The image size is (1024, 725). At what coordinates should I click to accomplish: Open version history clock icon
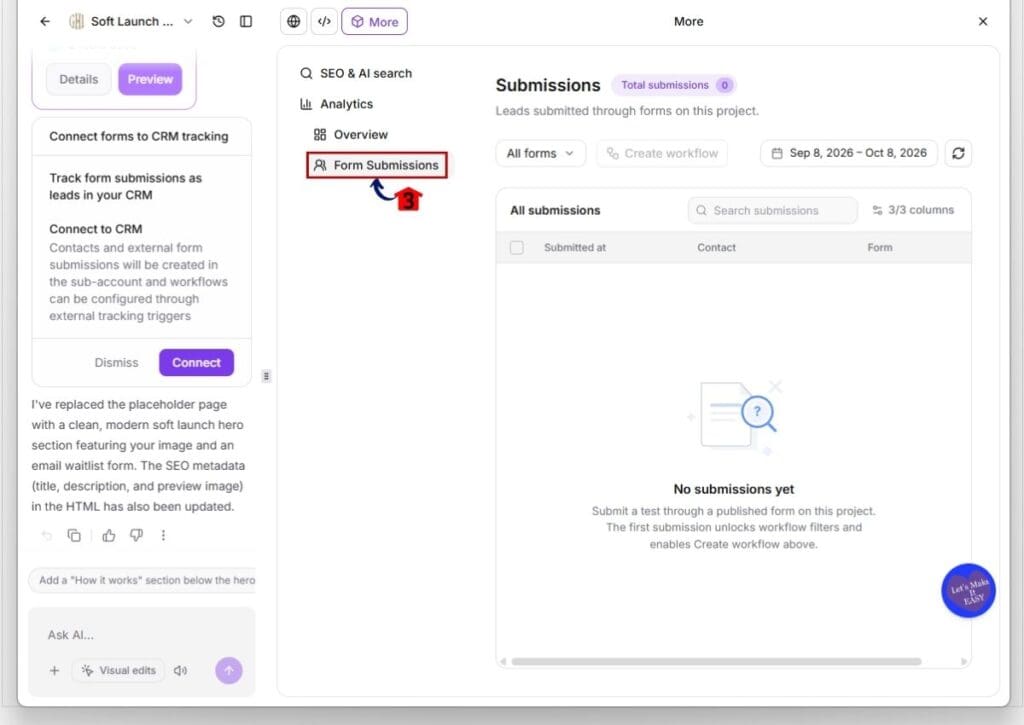tap(219, 22)
